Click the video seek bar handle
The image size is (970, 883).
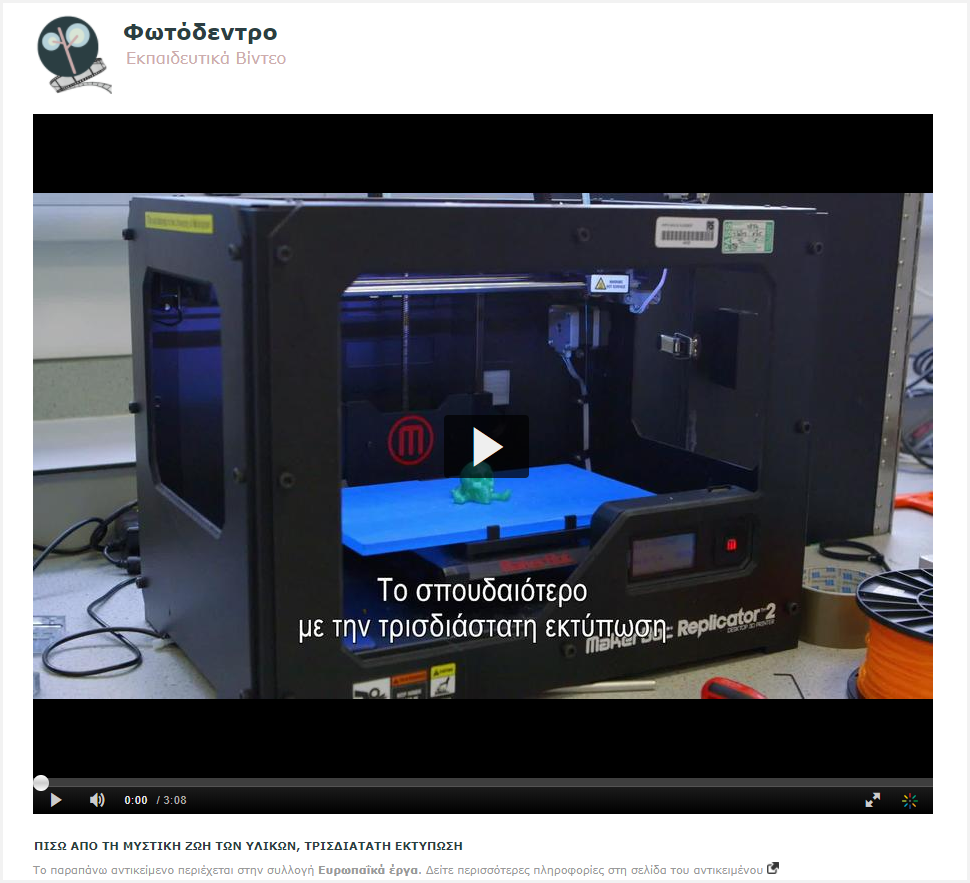pyautogui.click(x=41, y=783)
